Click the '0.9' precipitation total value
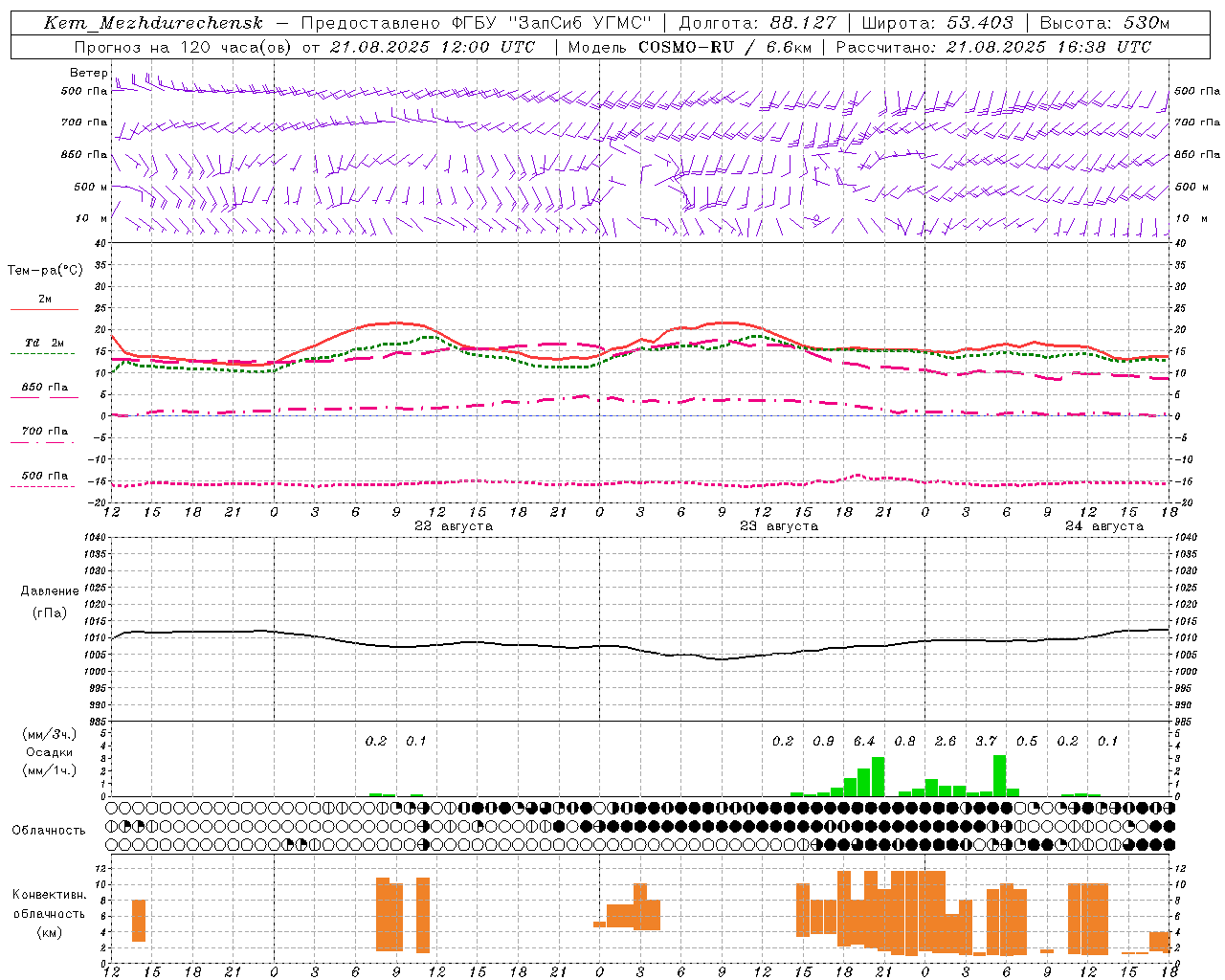This screenshot has width=1225, height=980. tap(823, 742)
